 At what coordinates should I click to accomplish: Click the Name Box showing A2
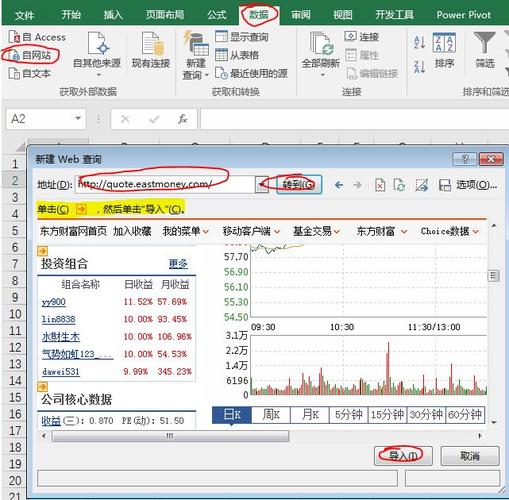point(40,118)
